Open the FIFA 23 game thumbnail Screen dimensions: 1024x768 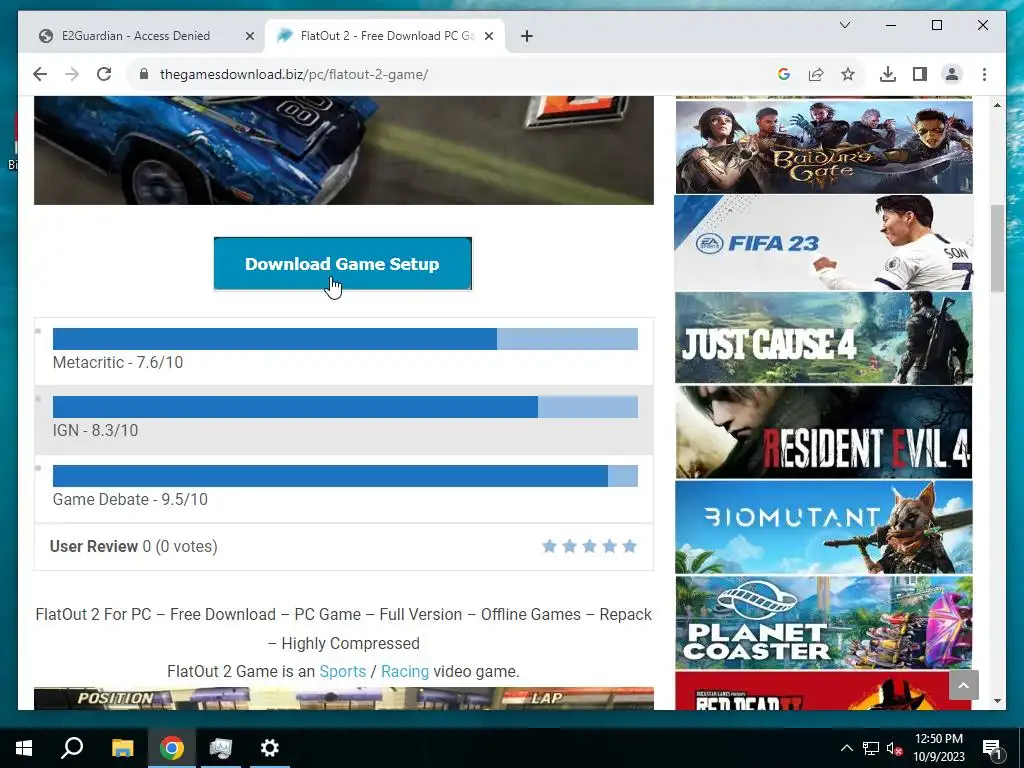824,242
